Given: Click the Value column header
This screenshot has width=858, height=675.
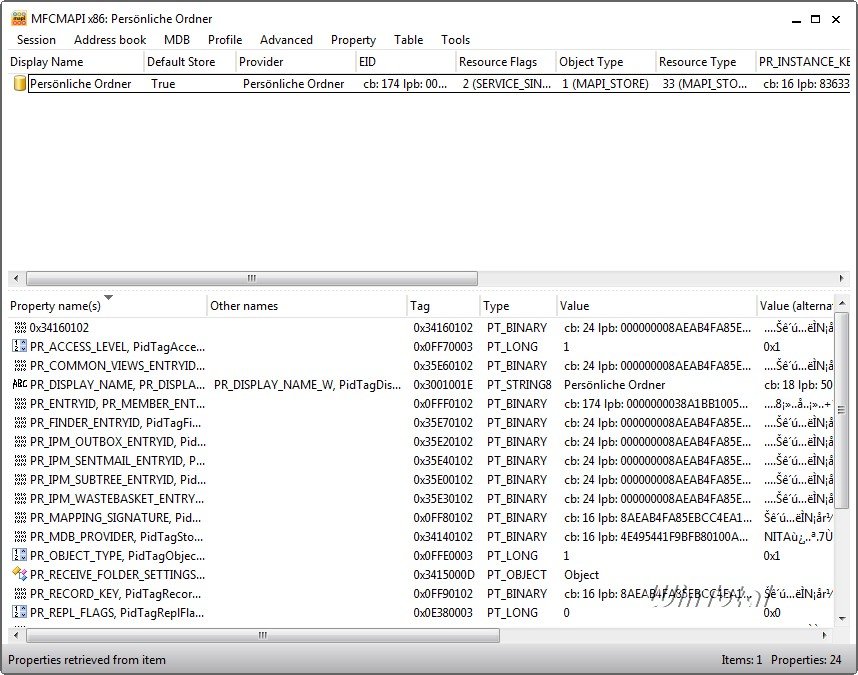Looking at the screenshot, I should click(657, 306).
